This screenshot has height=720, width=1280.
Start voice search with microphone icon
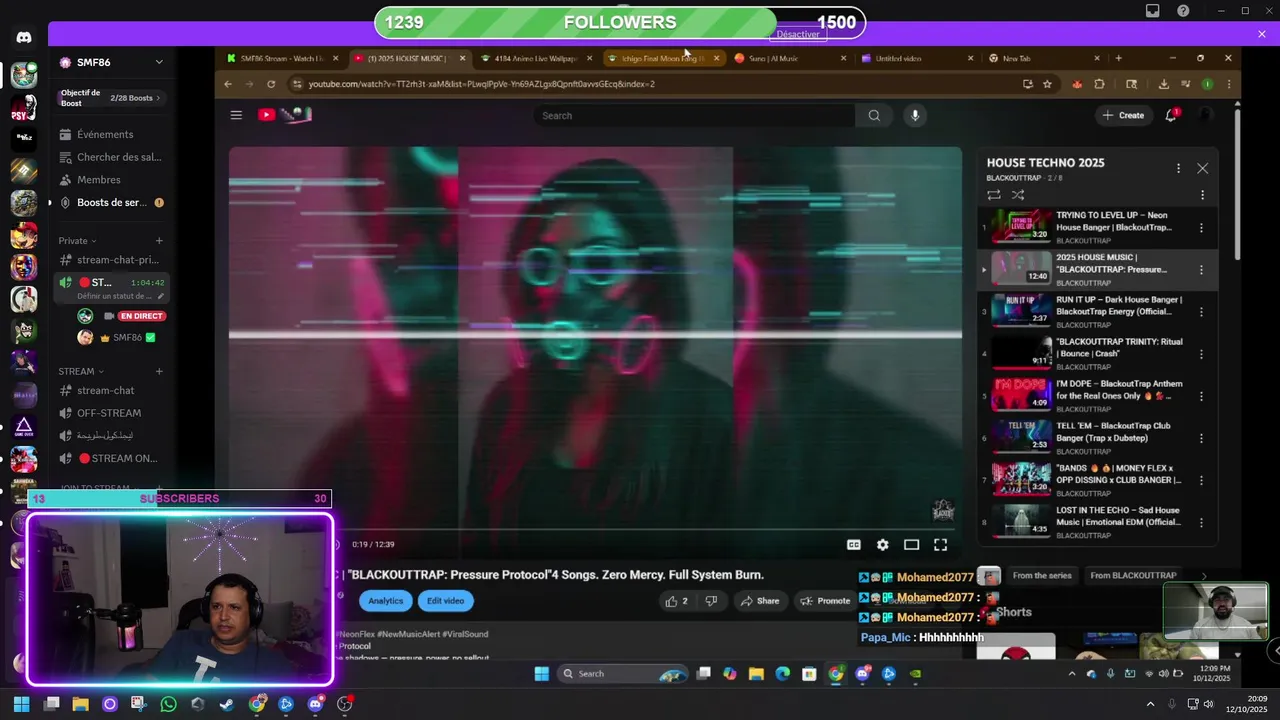914,115
